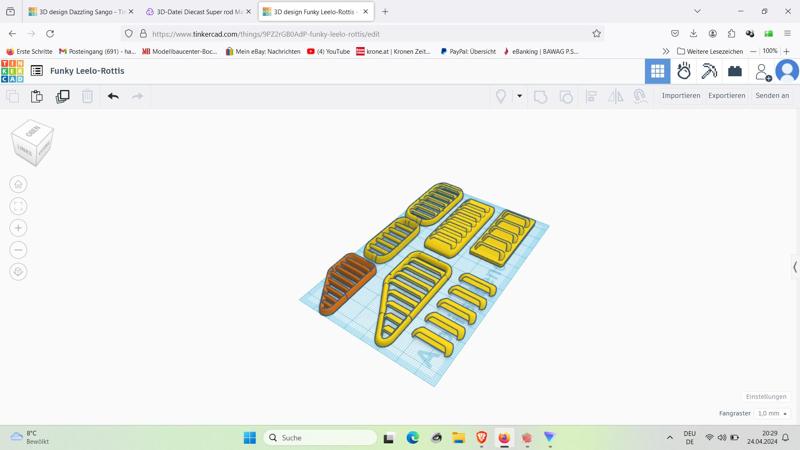800x450 pixels.
Task: Switch to Bricks mode
Action: pos(735,71)
